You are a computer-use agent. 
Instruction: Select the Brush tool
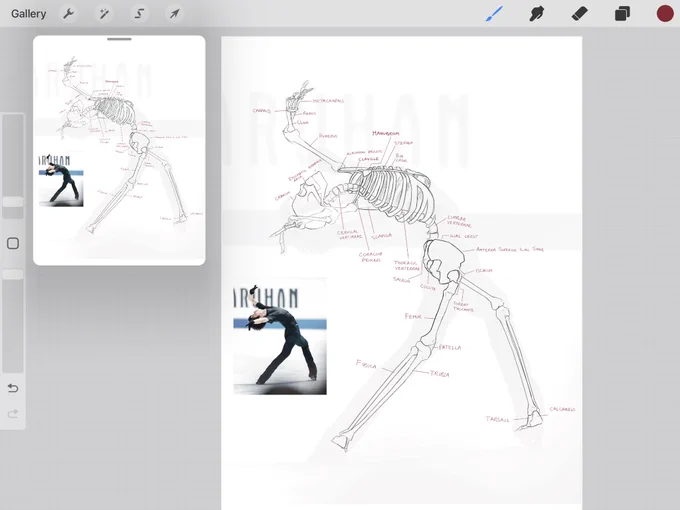(494, 14)
